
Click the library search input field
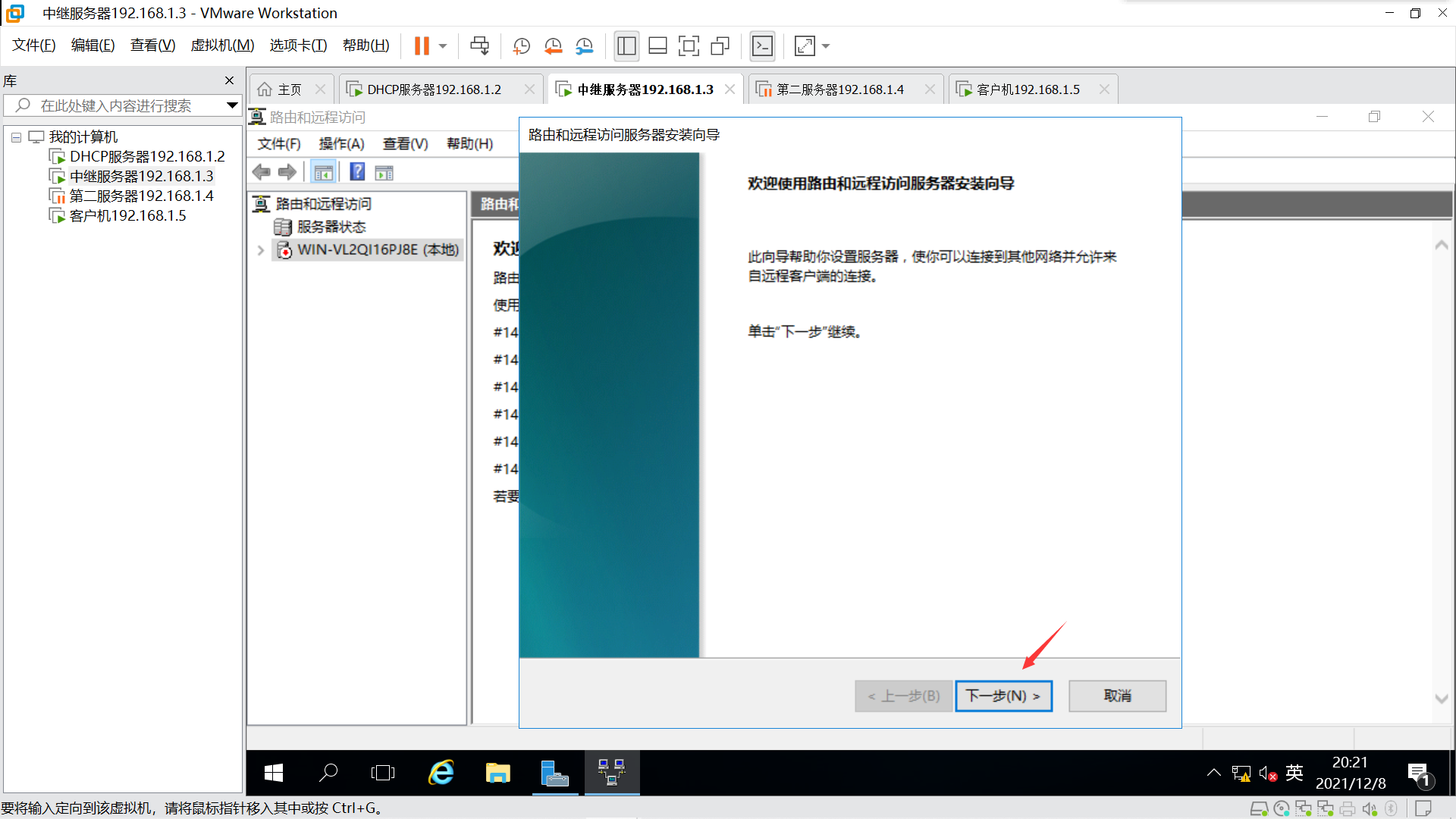click(121, 105)
